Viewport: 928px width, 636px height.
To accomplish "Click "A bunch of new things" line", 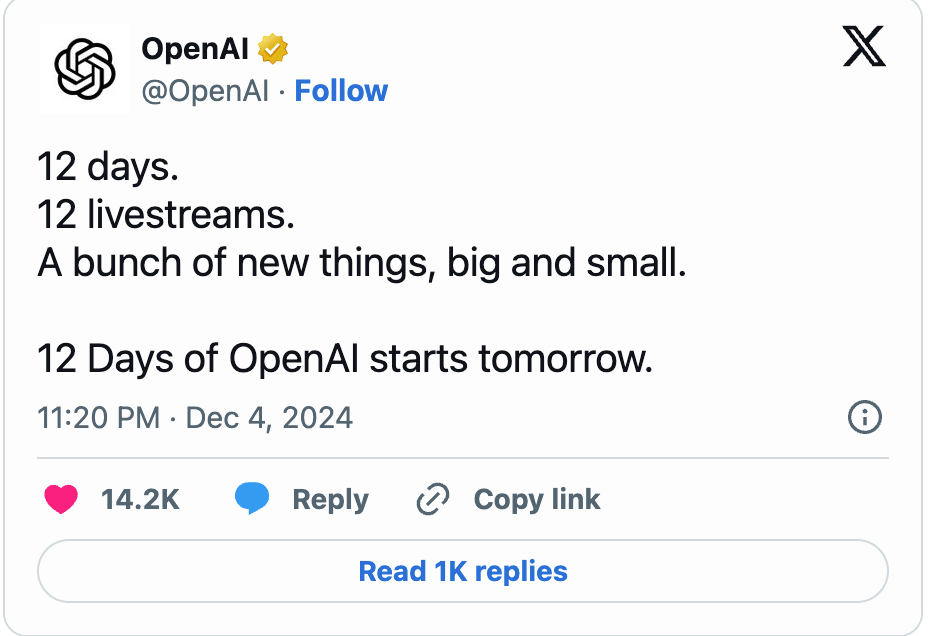I will click(x=362, y=263).
